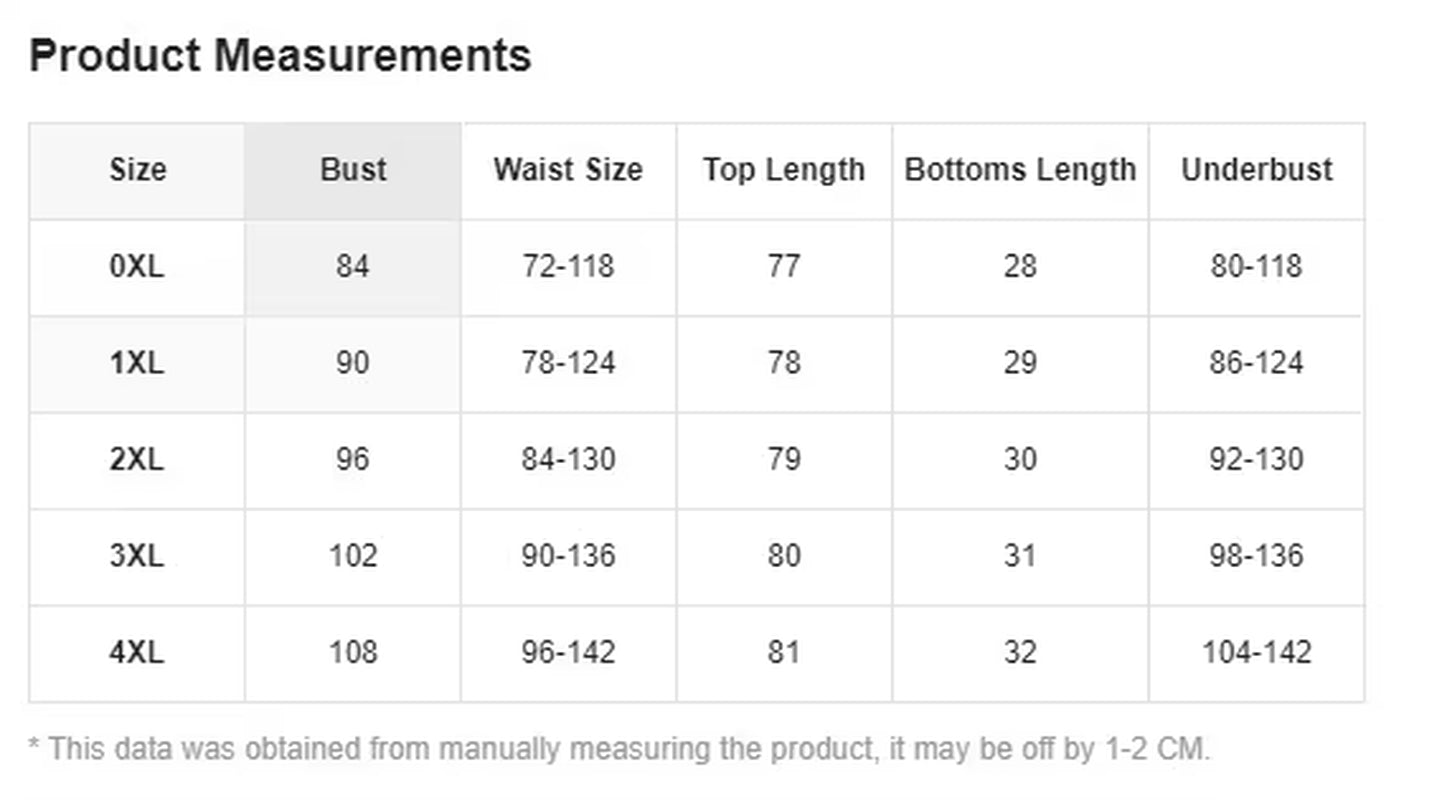Select the 3XL size row label
This screenshot has width=1442, height=800.
coord(137,556)
